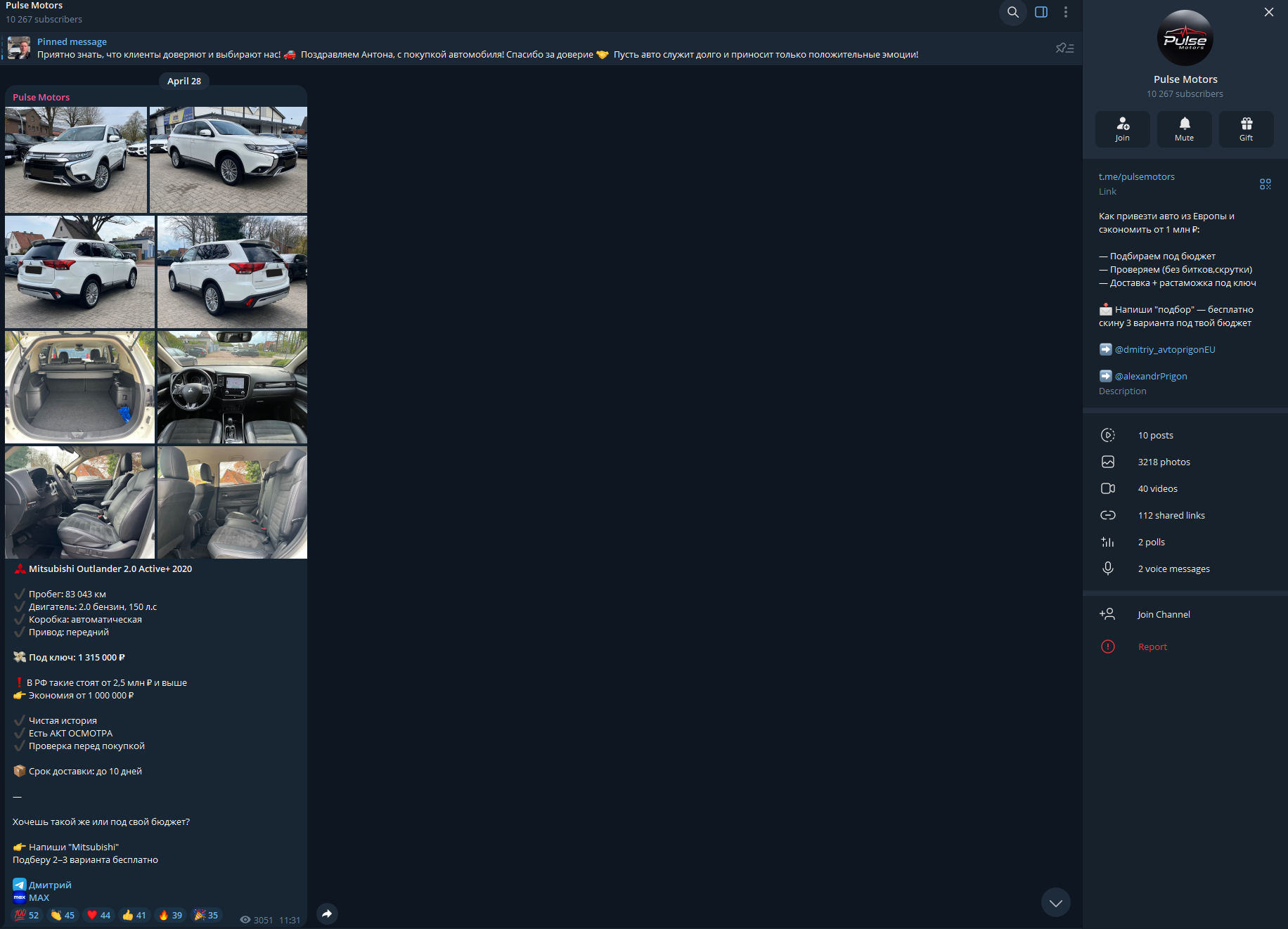1288x929 pixels.
Task: Click the post view count eye icon
Action: 245,920
